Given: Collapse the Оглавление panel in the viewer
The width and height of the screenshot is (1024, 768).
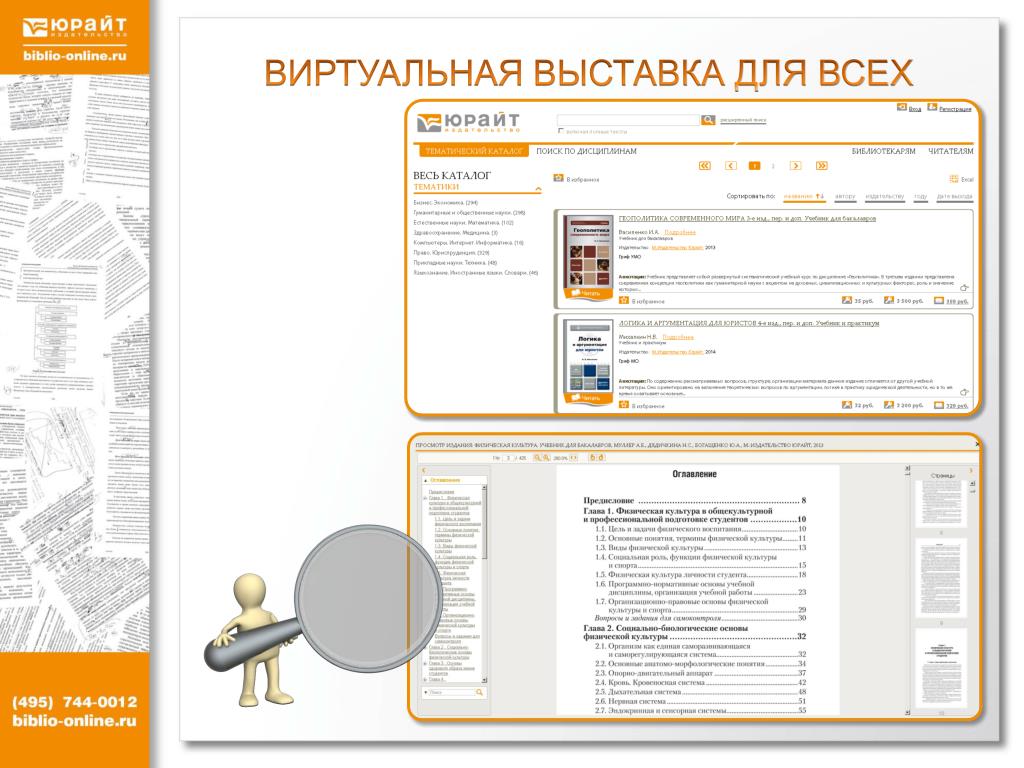Looking at the screenshot, I should tap(427, 480).
